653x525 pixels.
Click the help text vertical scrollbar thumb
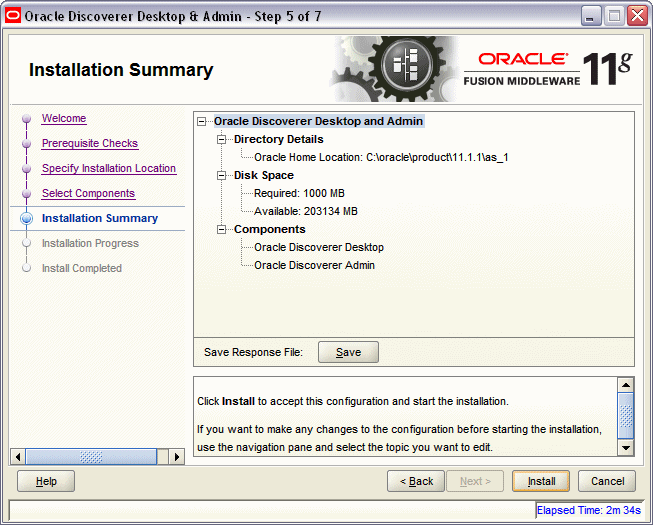coord(626,416)
